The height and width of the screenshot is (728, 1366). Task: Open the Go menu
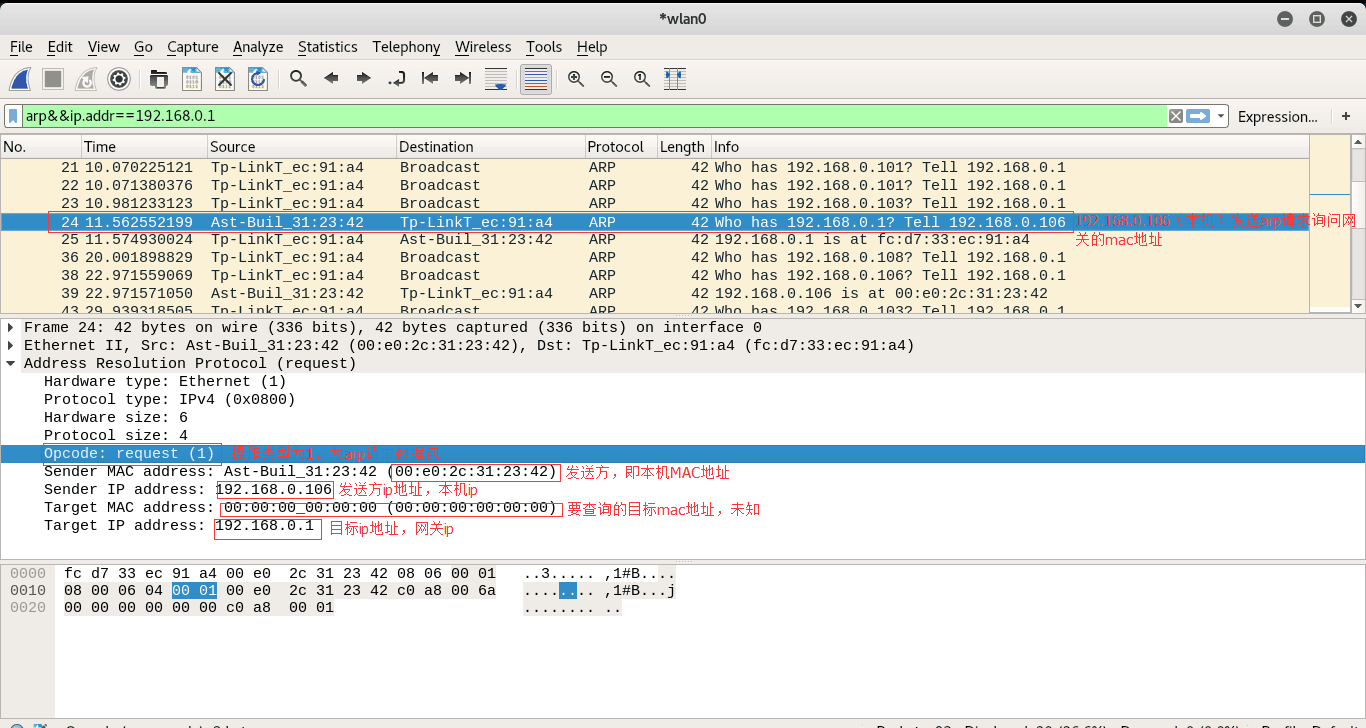coord(143,47)
